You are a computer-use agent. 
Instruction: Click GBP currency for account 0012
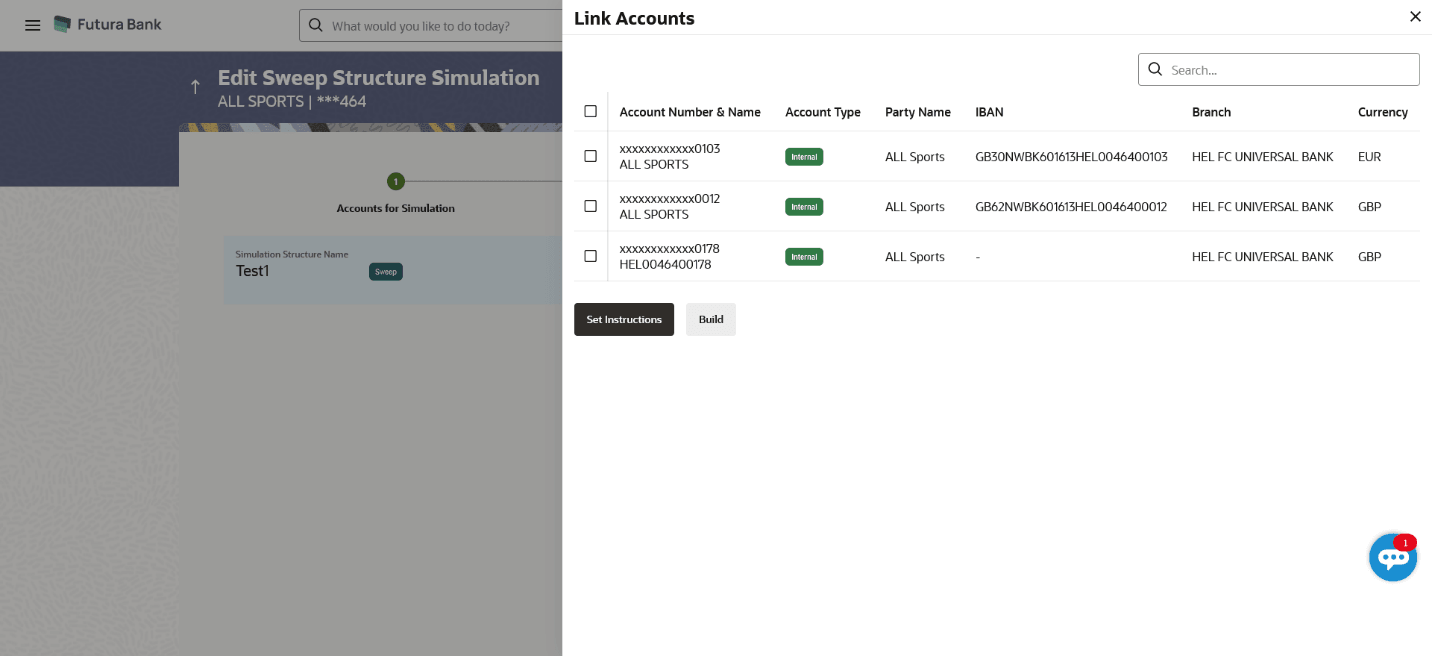1370,207
